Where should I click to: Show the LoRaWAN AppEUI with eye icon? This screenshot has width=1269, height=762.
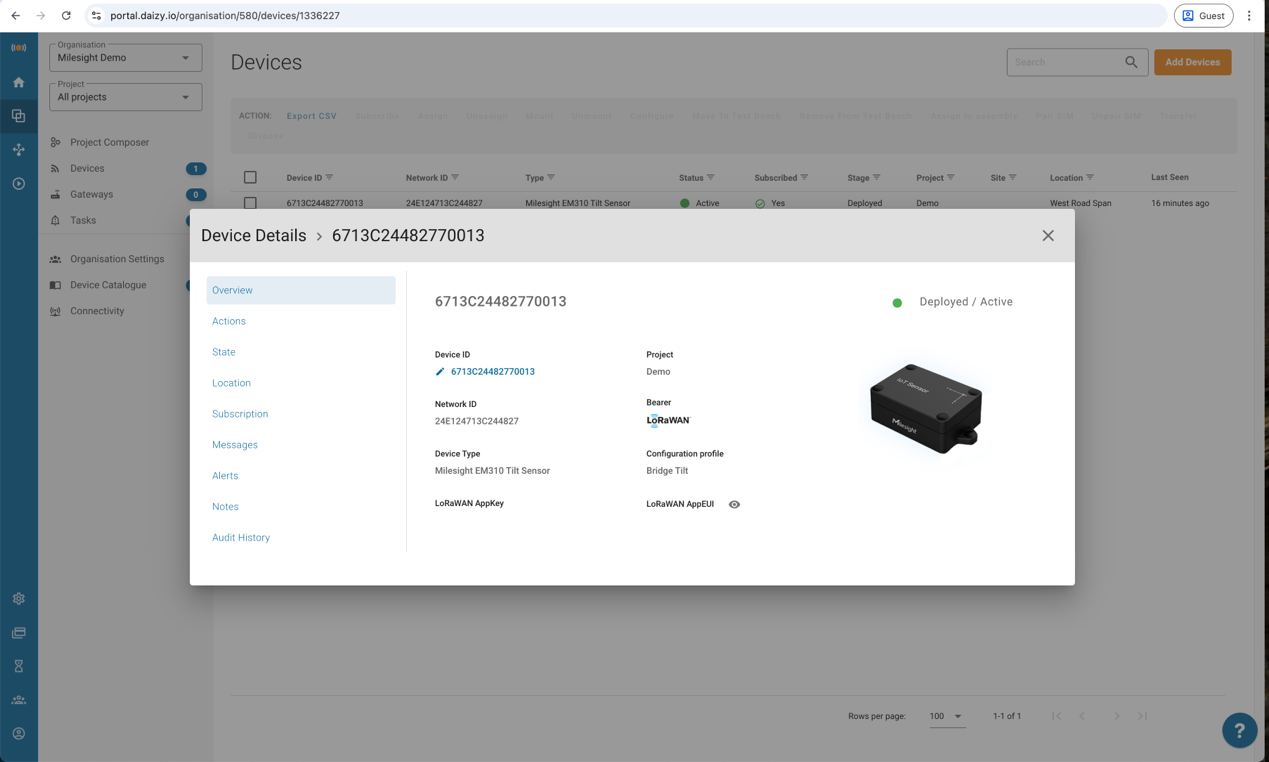[x=734, y=505]
